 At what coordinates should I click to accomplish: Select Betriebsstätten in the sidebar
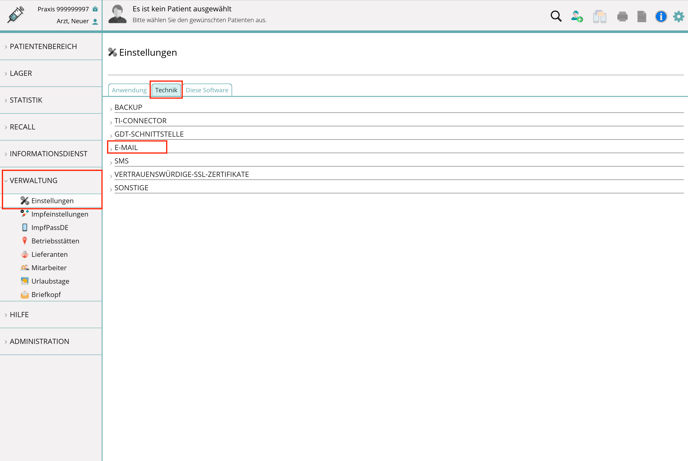tap(54, 241)
